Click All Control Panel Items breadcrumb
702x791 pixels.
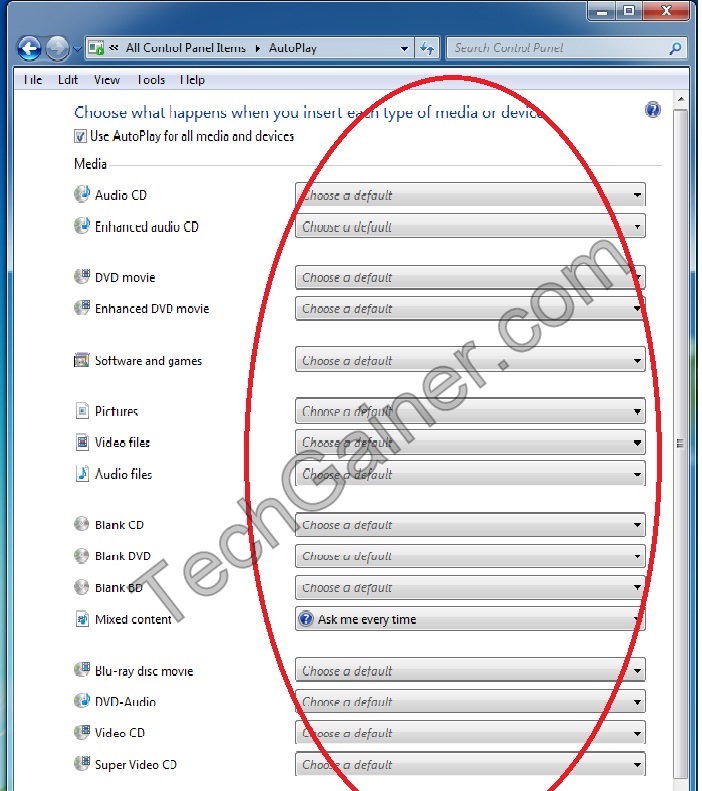click(185, 47)
